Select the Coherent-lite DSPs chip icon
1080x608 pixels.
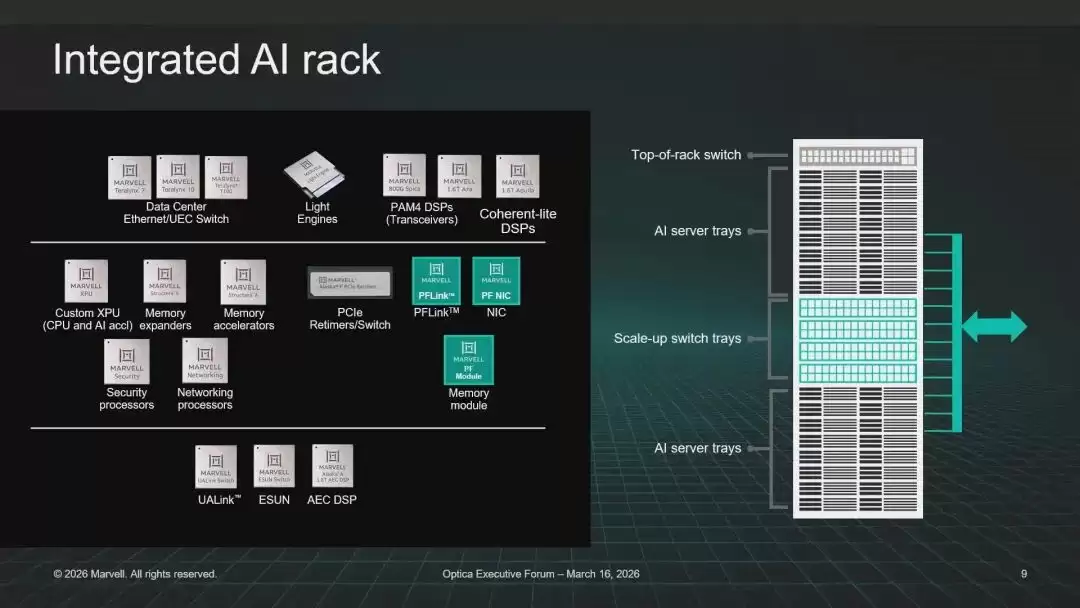pos(517,176)
